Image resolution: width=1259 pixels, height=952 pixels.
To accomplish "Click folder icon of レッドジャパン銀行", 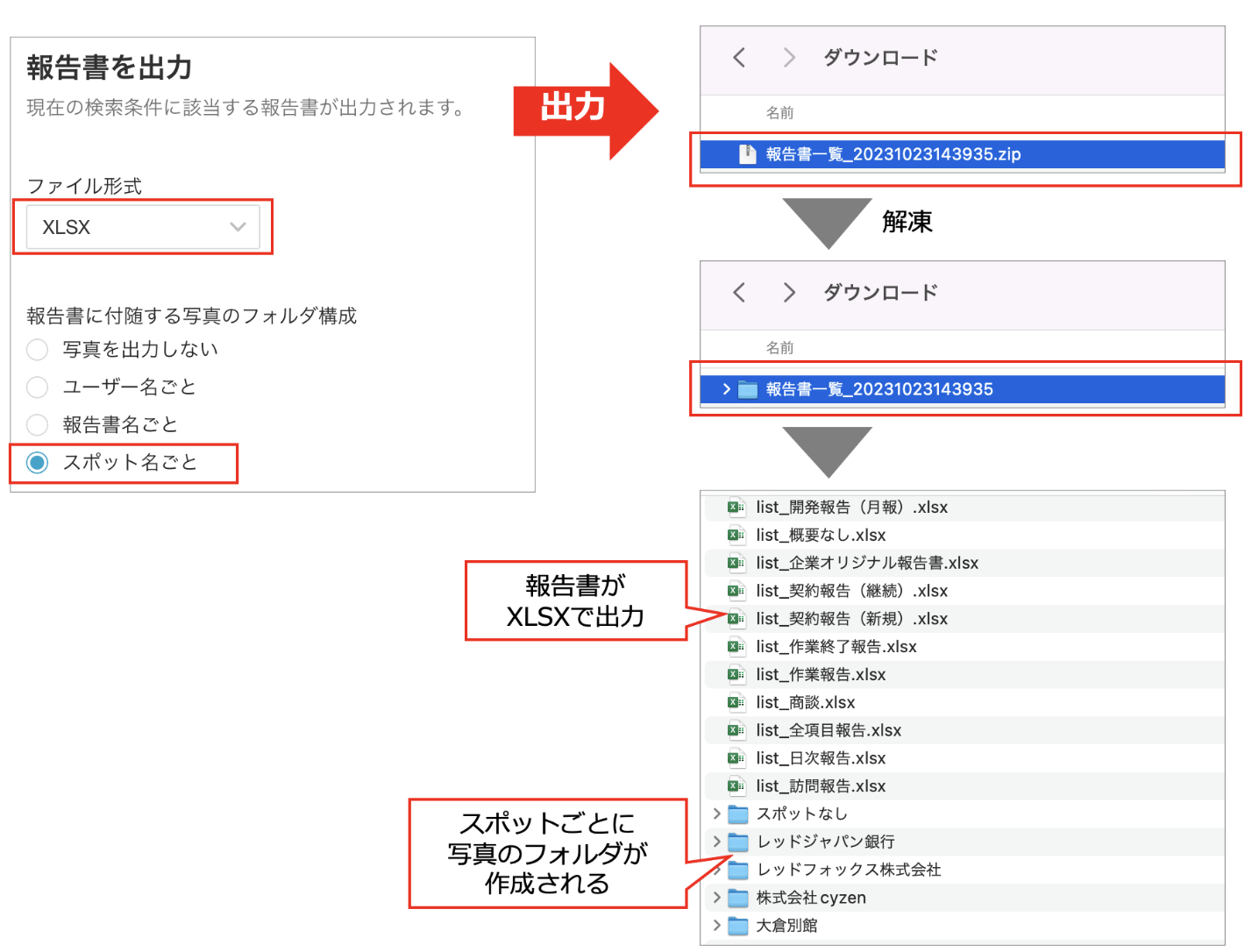I will pos(738,842).
